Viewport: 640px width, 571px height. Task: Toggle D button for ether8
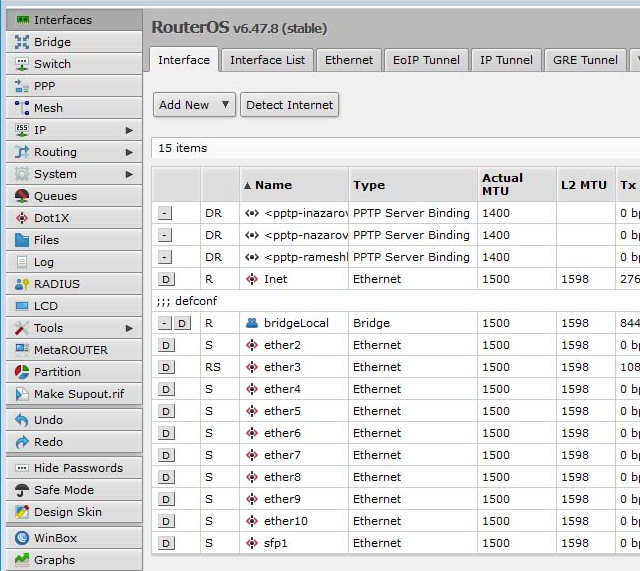(166, 478)
